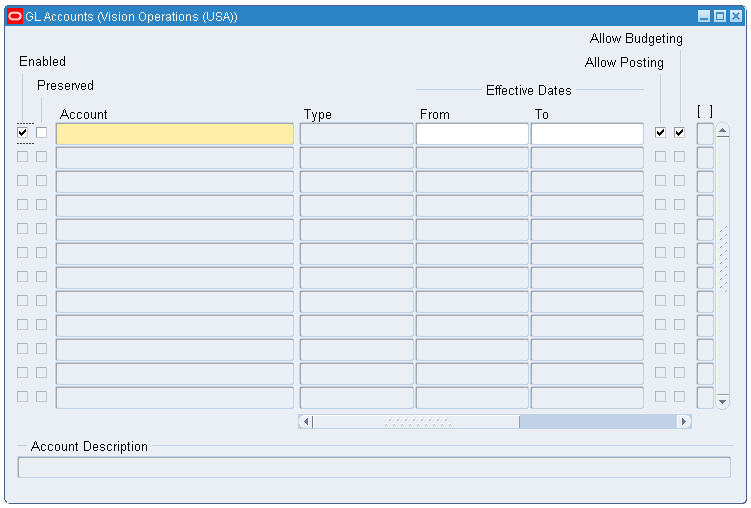Click the Account Description field
This screenshot has width=751, height=508.
coord(374,467)
